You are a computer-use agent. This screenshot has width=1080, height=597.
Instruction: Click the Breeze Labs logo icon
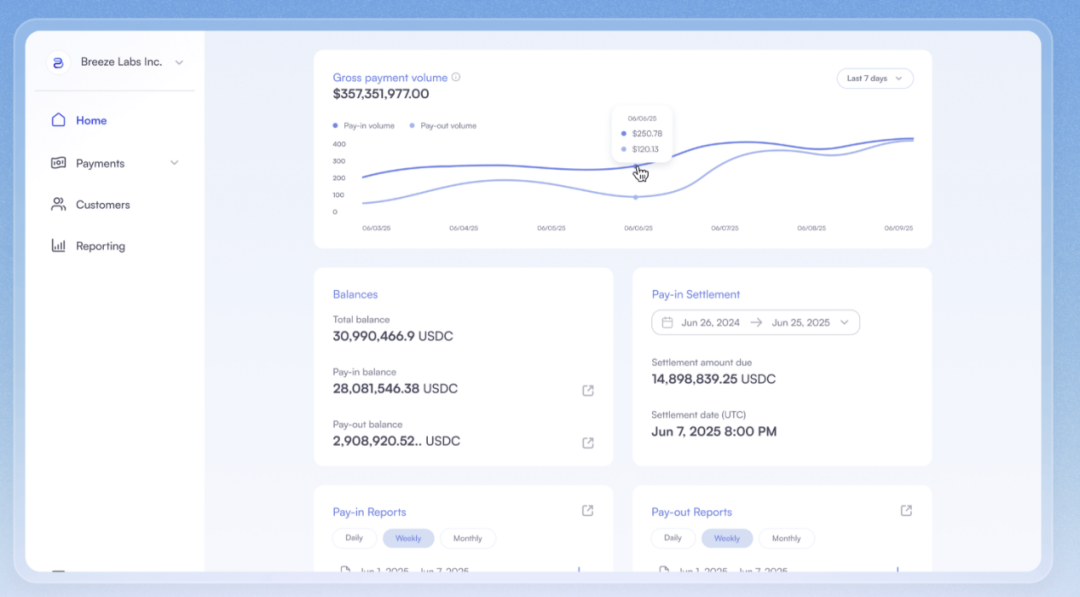[x=59, y=63]
